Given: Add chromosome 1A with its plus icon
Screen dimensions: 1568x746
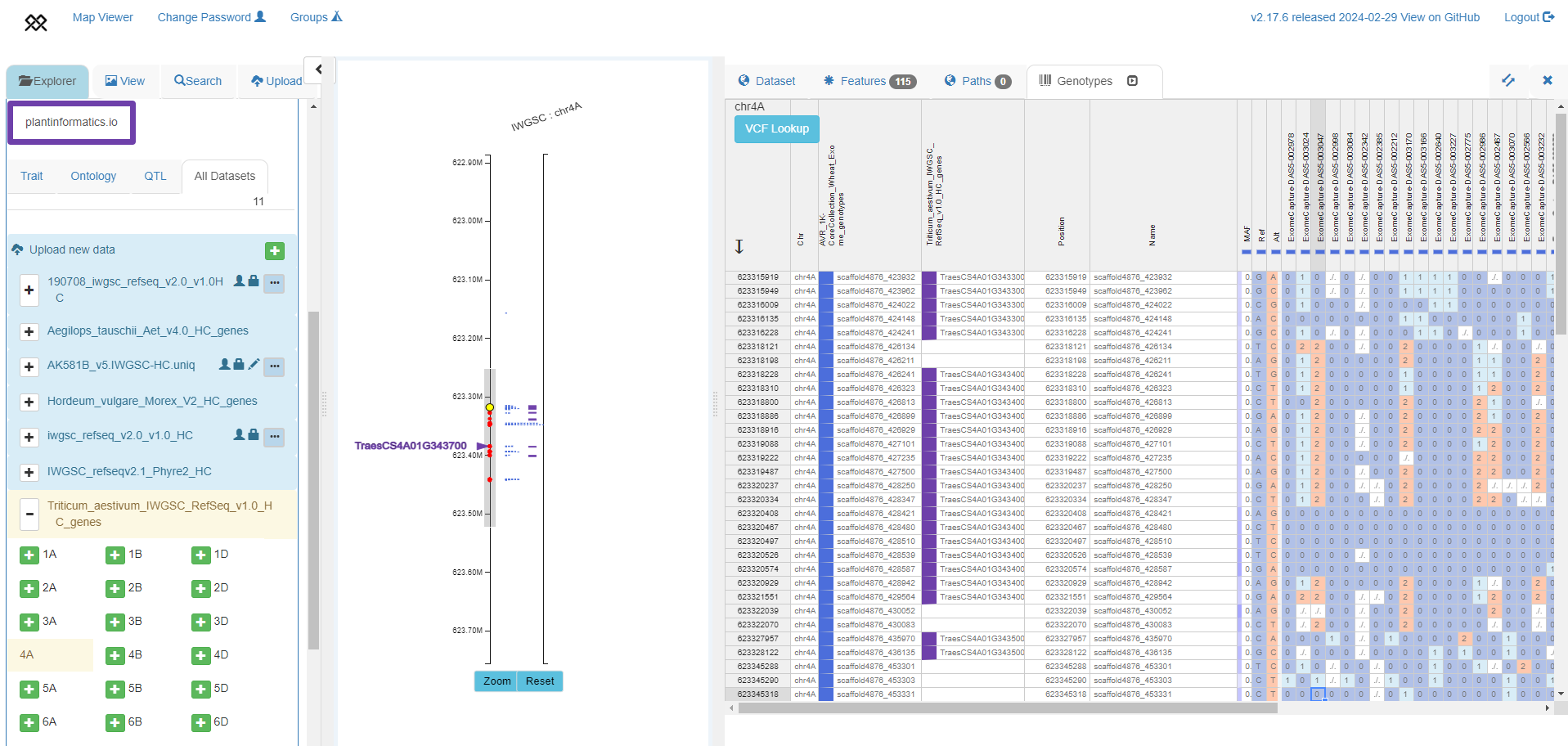Looking at the screenshot, I should (x=29, y=555).
